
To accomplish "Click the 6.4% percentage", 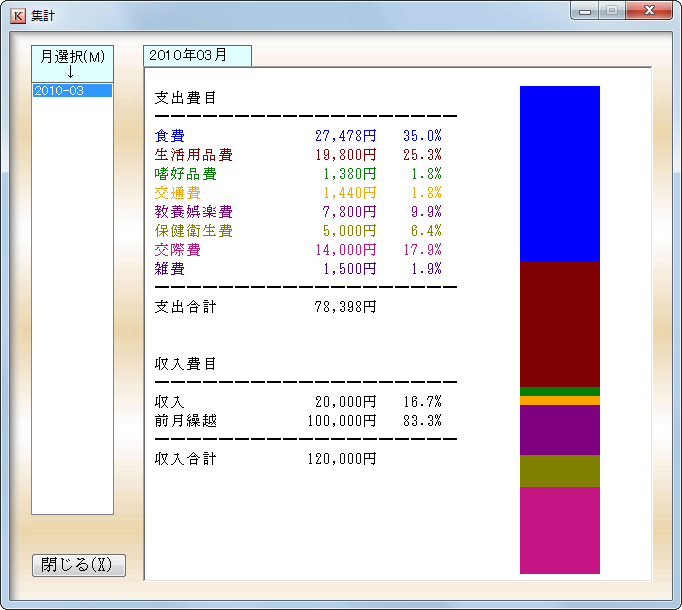I will (x=426, y=231).
